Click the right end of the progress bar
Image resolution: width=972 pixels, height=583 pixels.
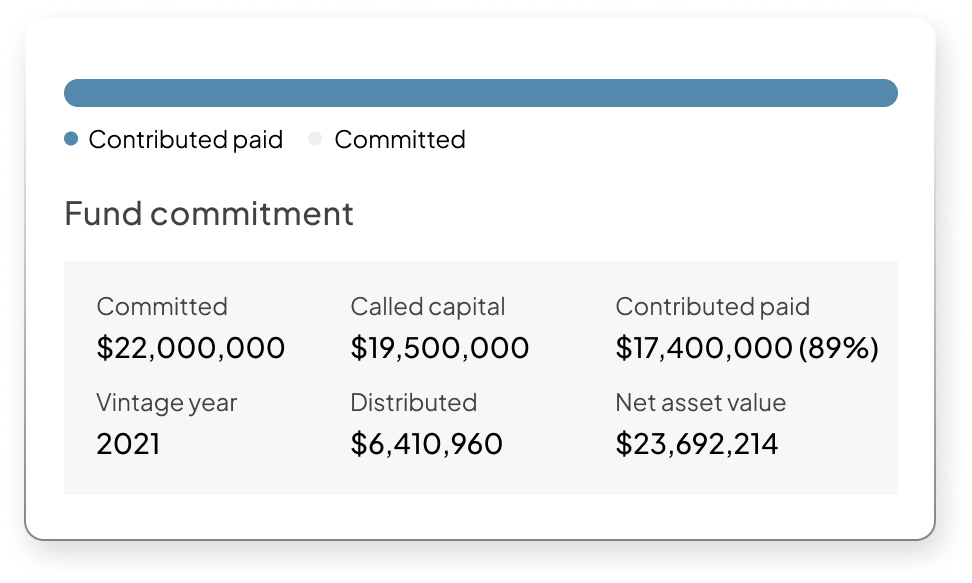tap(886, 93)
